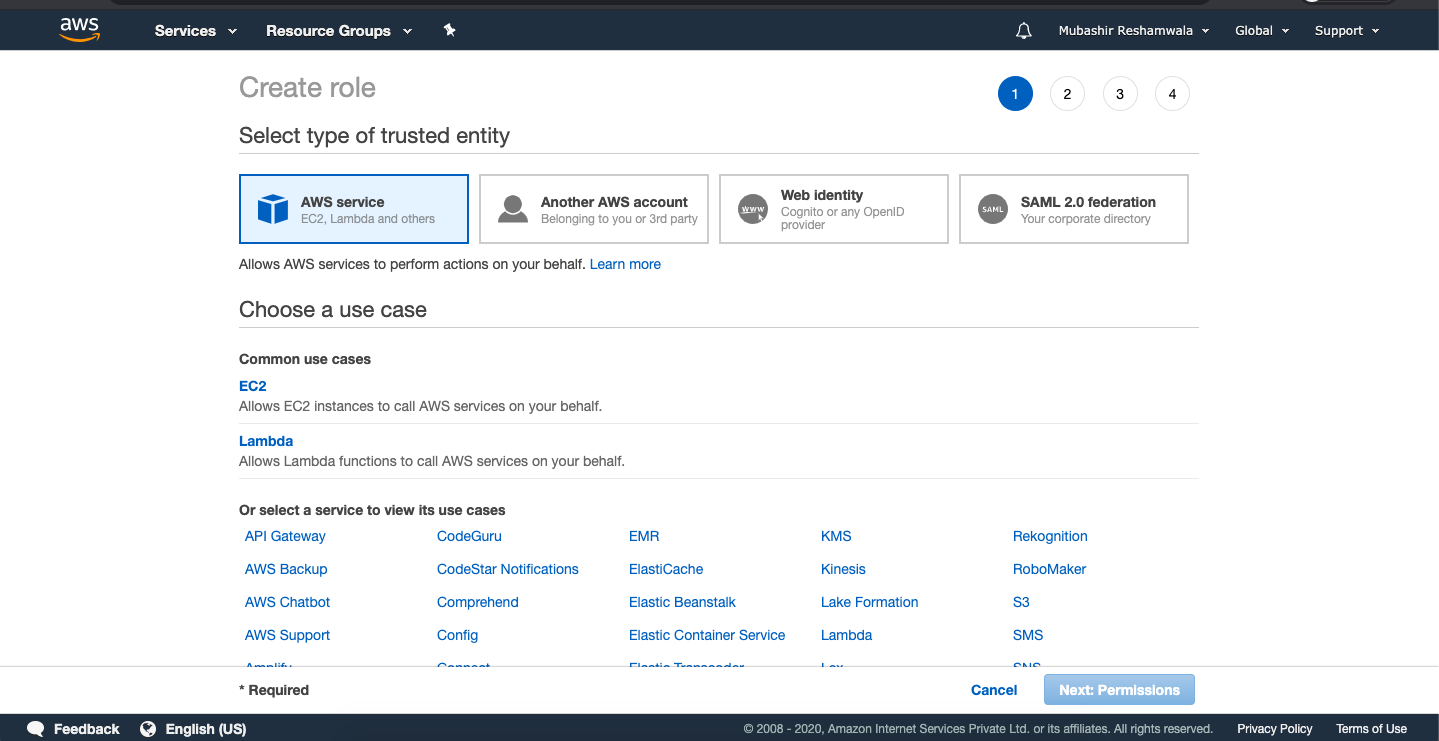
Task: Open the Global region dropdown
Action: click(1262, 31)
